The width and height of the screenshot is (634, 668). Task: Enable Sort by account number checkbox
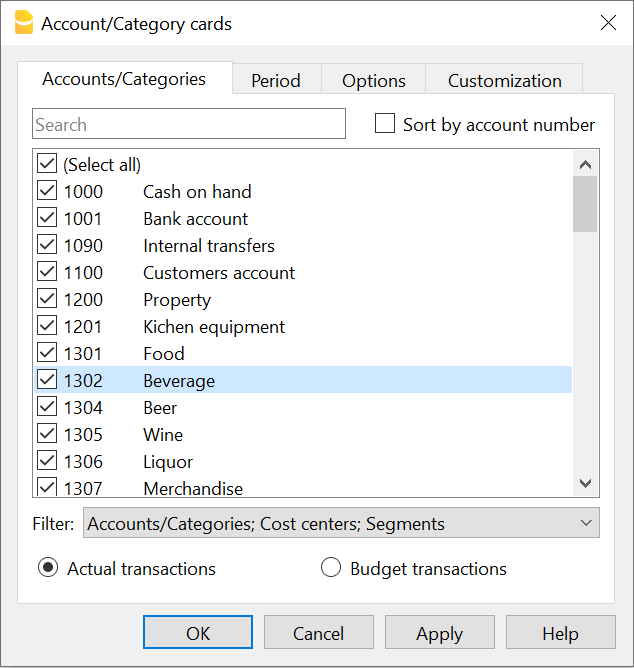[x=385, y=124]
